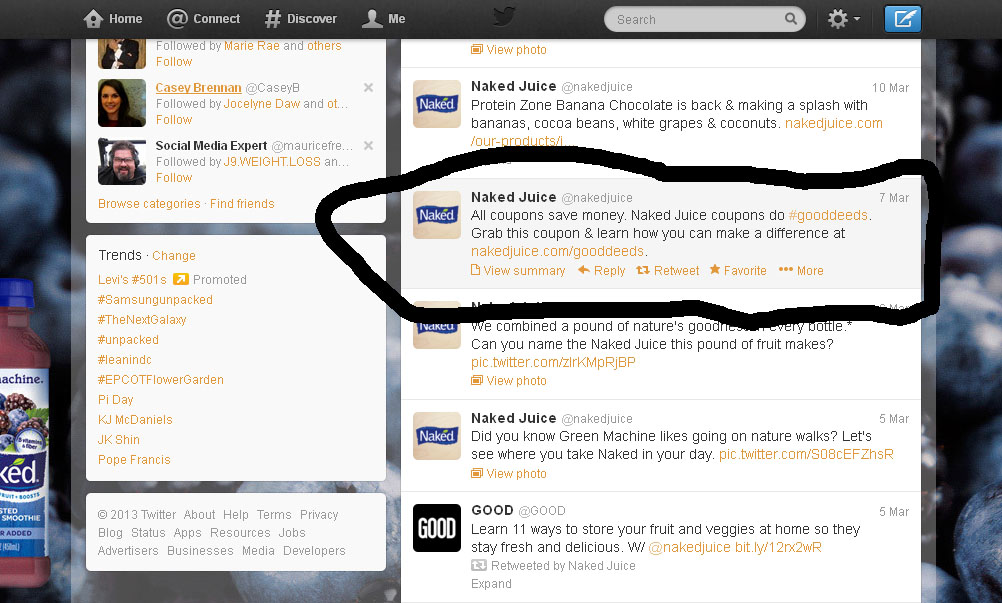Click Naked avatar on Green Machine tweet
Image resolution: width=1002 pixels, height=603 pixels.
436,436
